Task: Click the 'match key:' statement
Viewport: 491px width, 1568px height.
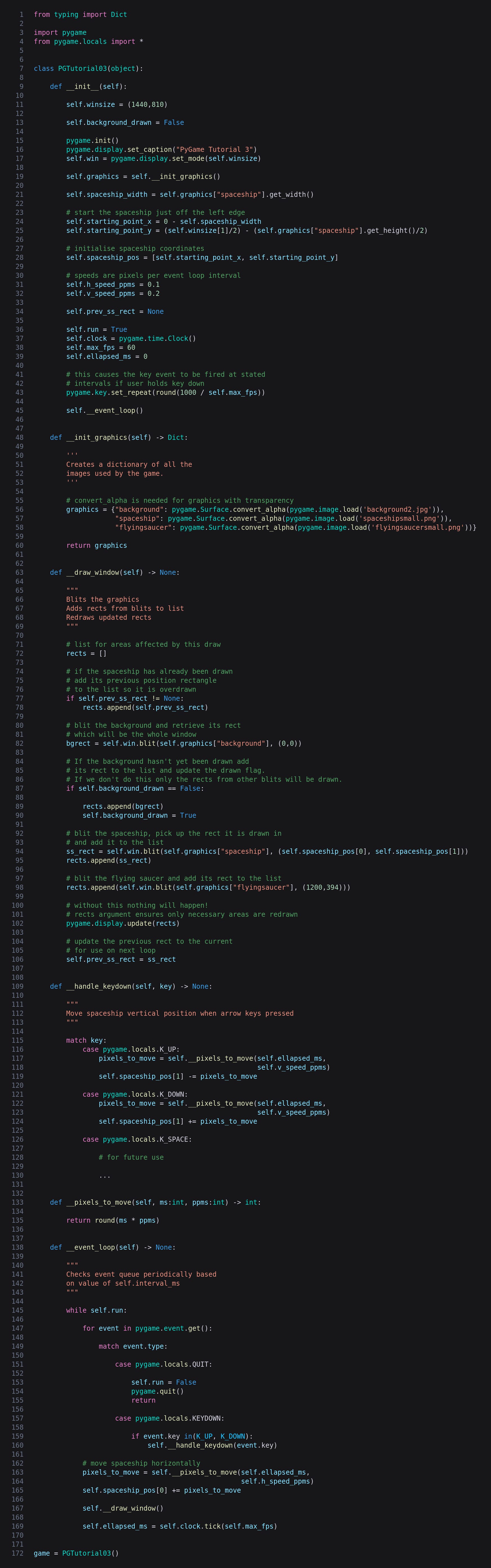Action: coord(86,1041)
